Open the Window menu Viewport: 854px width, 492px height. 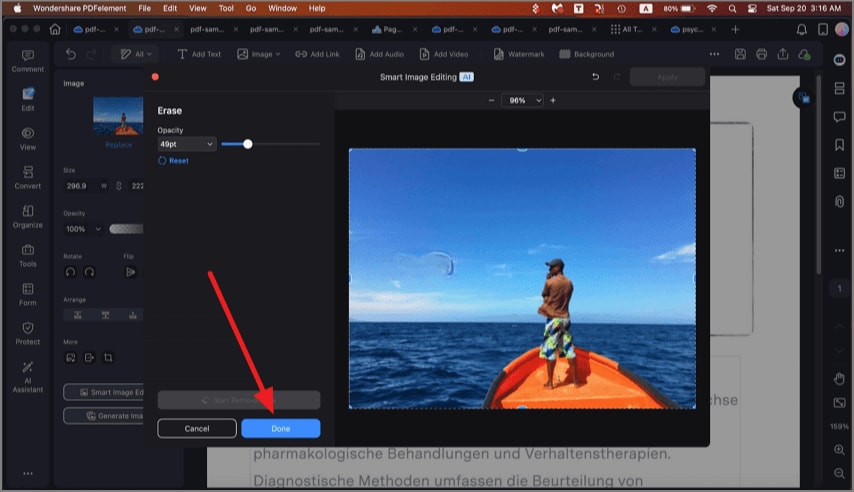click(x=282, y=8)
